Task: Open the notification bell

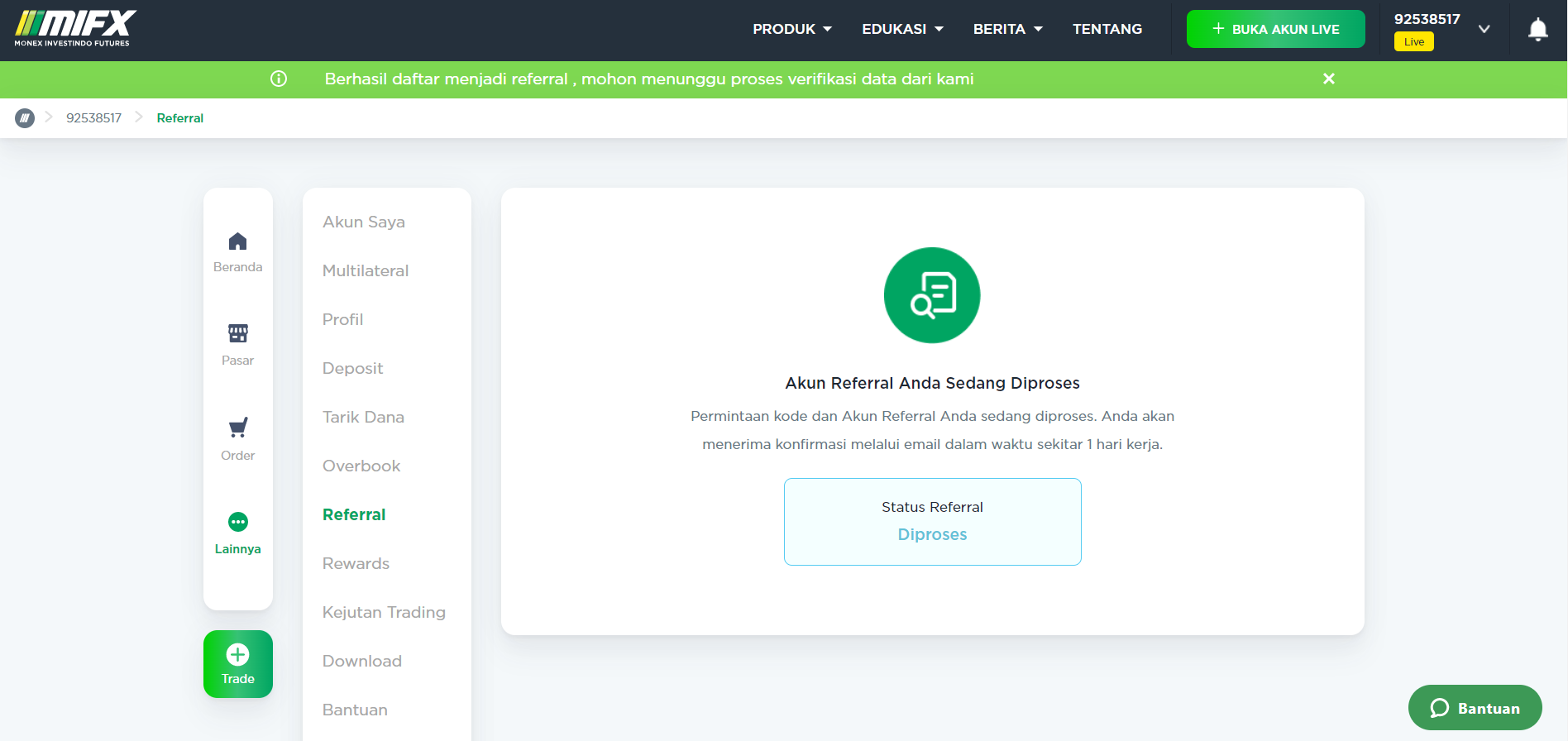Action: point(1537,30)
